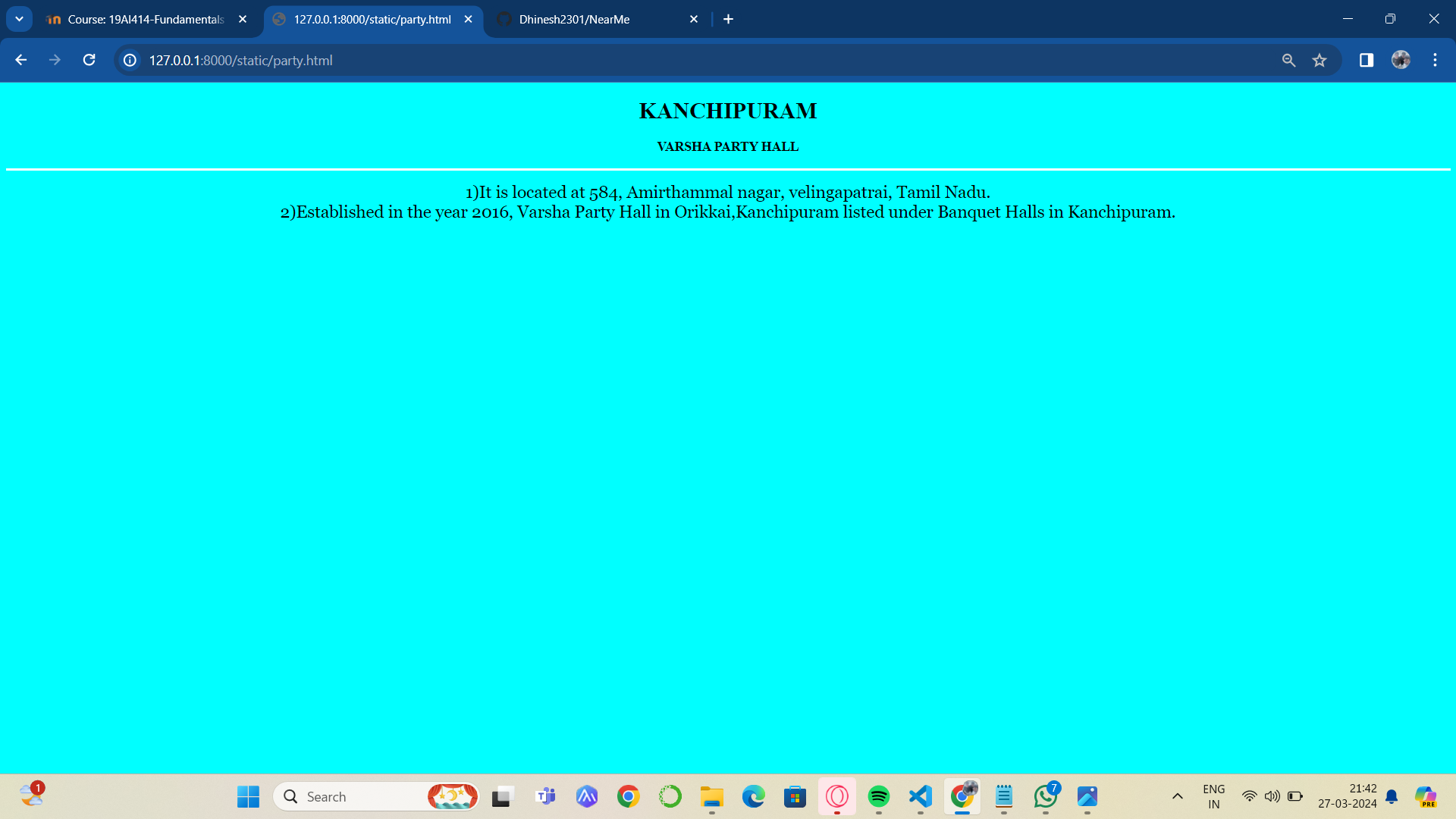Open the Windows Start menu
The height and width of the screenshot is (819, 1456).
pos(248,796)
